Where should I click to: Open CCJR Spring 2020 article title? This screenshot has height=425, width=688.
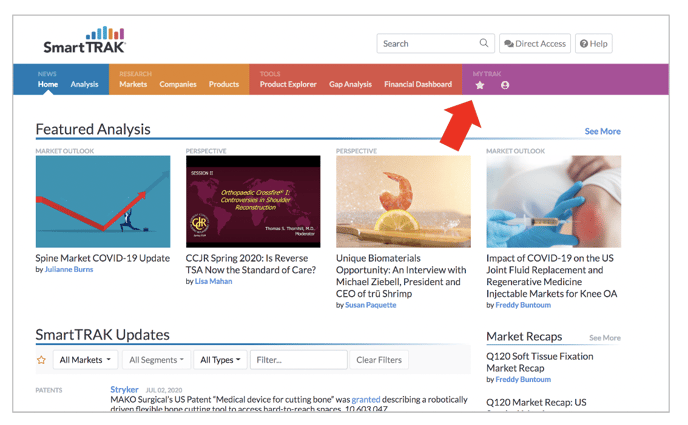[251, 264]
